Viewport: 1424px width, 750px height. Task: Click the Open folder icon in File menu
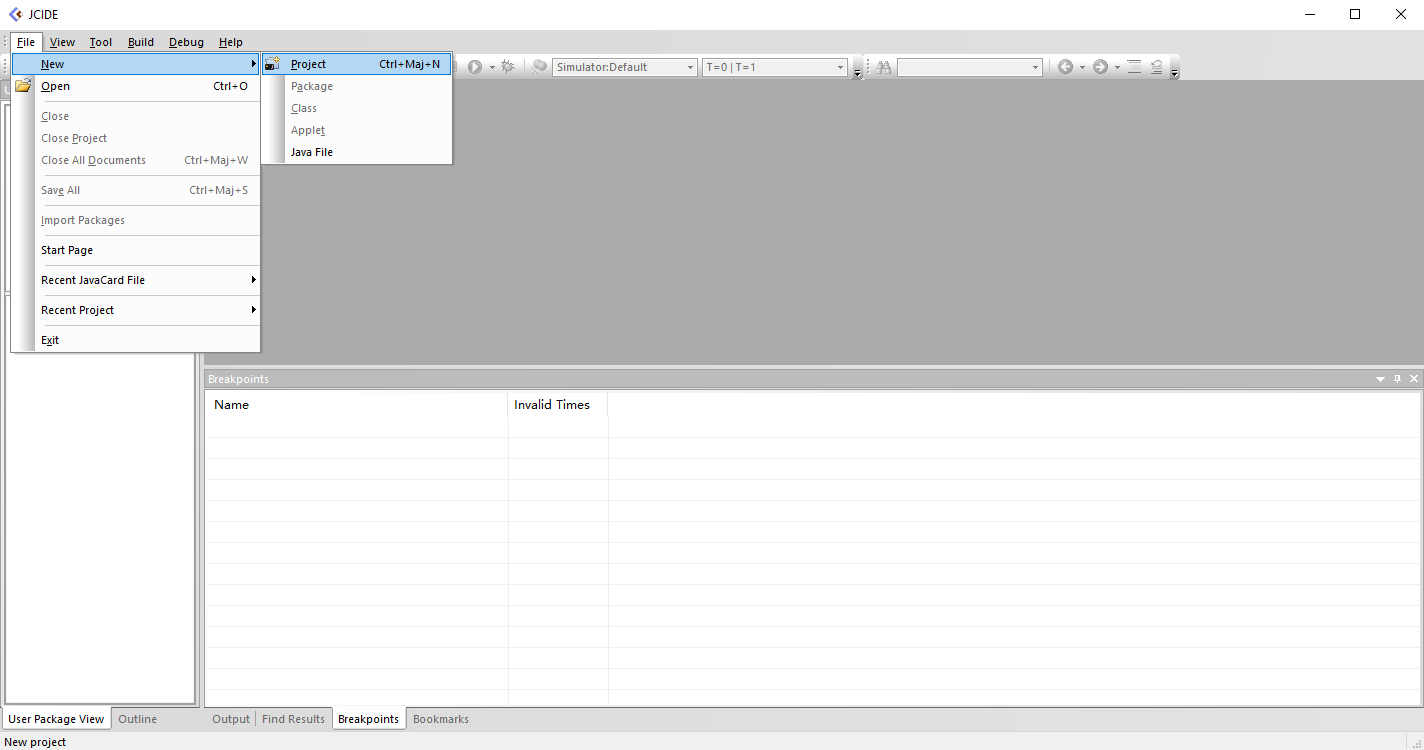pyautogui.click(x=23, y=86)
